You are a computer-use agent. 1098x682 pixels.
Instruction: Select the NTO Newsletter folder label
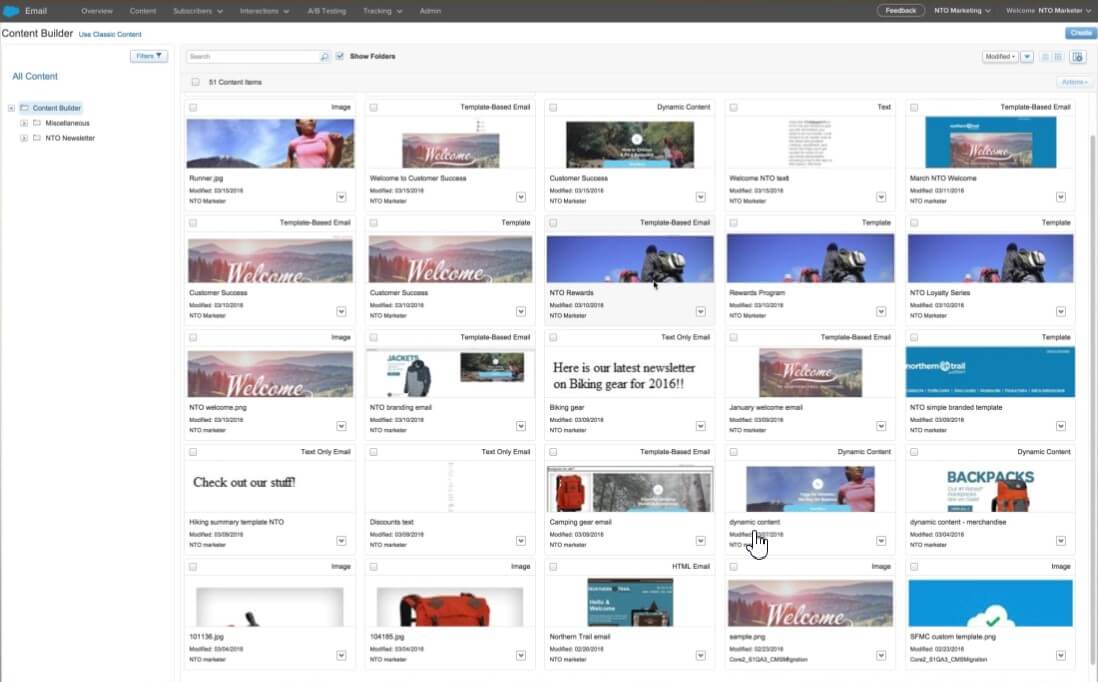click(x=70, y=138)
